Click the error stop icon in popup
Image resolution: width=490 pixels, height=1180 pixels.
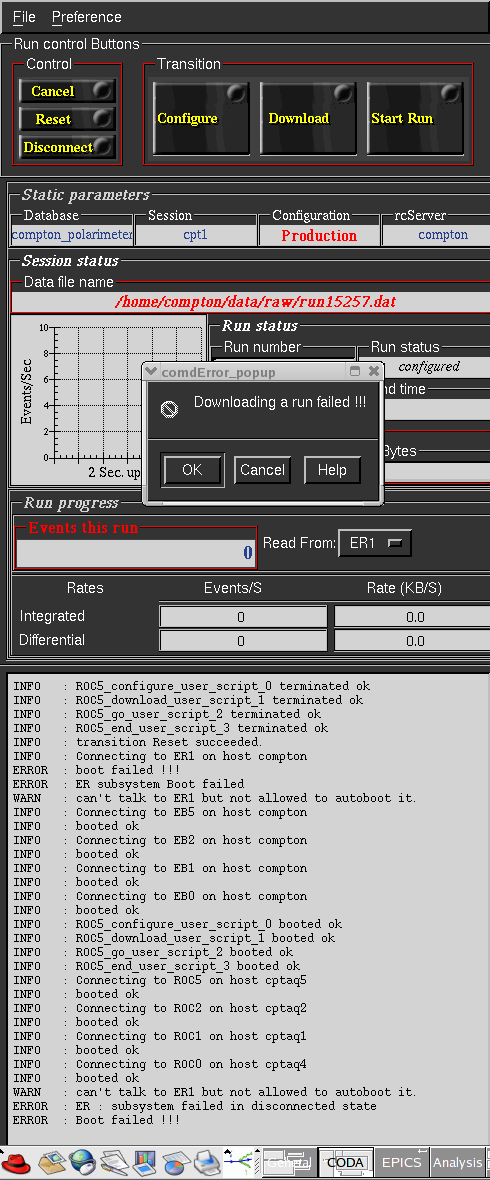tap(169, 409)
